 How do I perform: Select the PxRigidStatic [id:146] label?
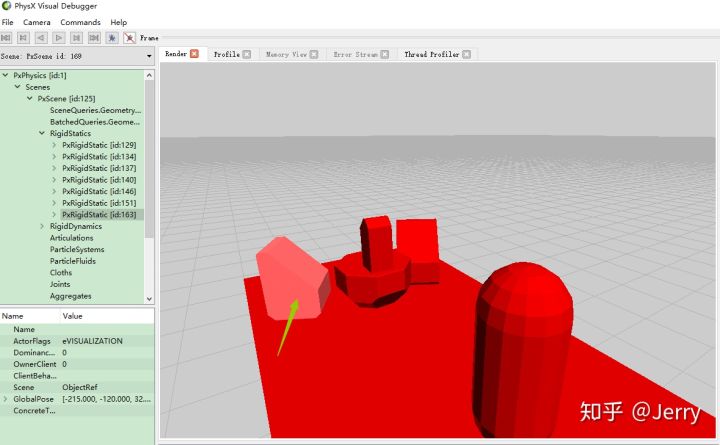(99, 191)
